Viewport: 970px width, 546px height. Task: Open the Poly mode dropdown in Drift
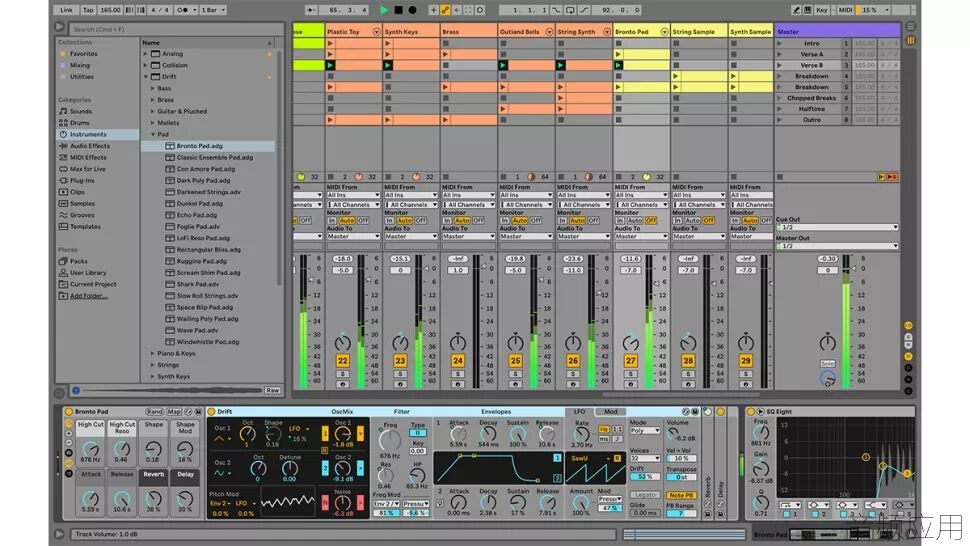[x=645, y=430]
